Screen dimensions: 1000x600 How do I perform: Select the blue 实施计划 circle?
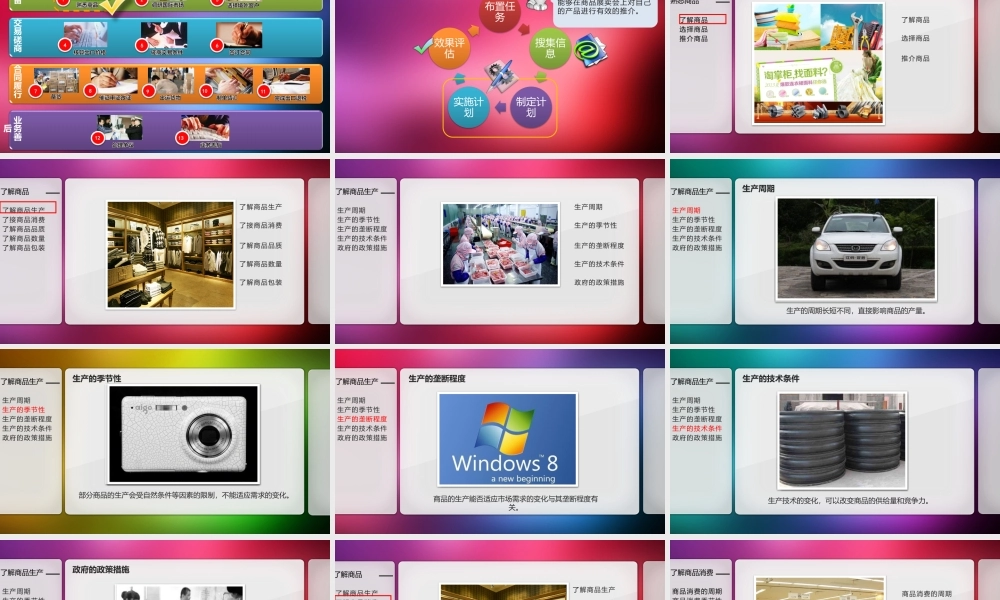coord(468,107)
